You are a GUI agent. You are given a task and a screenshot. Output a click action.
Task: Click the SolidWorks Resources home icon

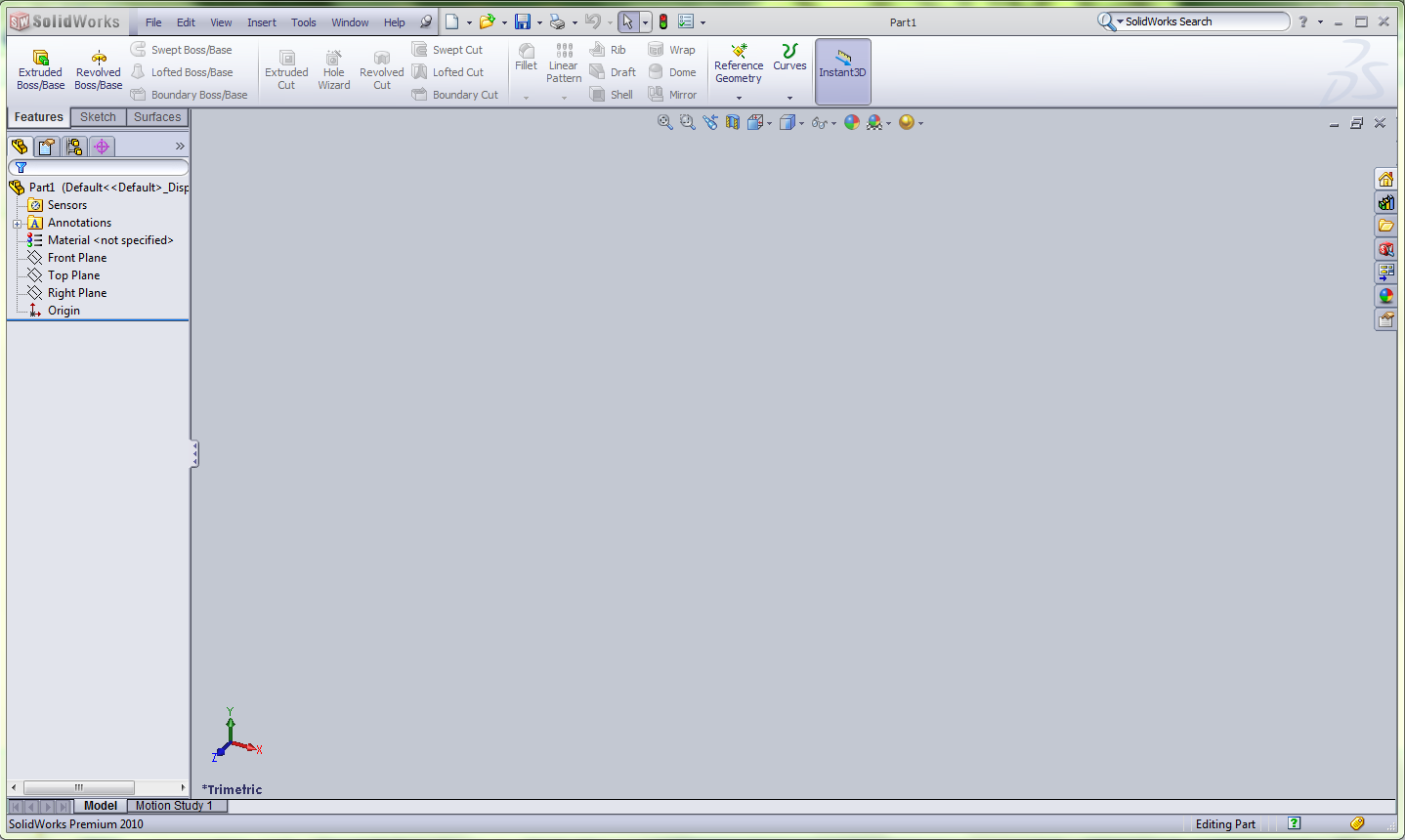1385,179
